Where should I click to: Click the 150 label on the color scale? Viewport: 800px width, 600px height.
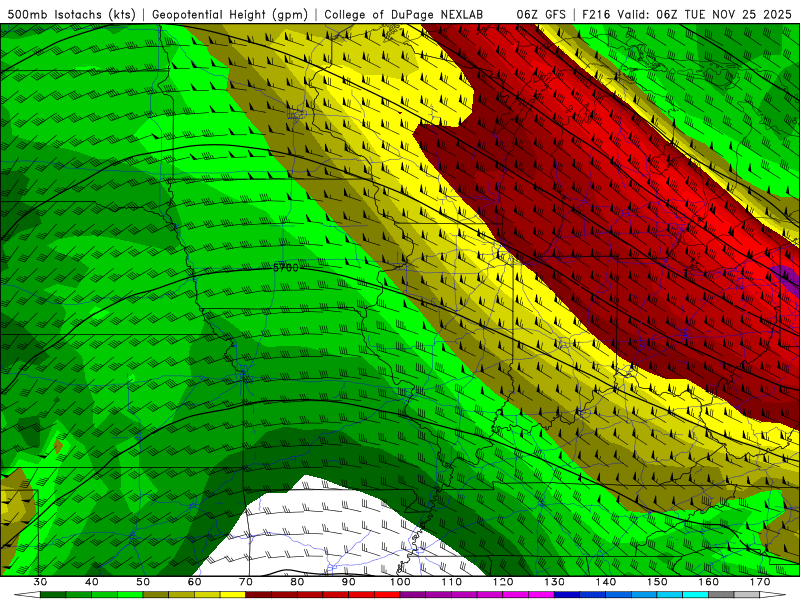click(x=657, y=582)
